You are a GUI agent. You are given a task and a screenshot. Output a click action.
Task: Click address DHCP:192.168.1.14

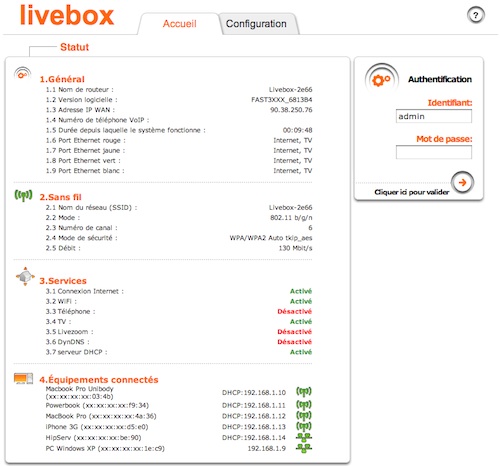(x=254, y=437)
